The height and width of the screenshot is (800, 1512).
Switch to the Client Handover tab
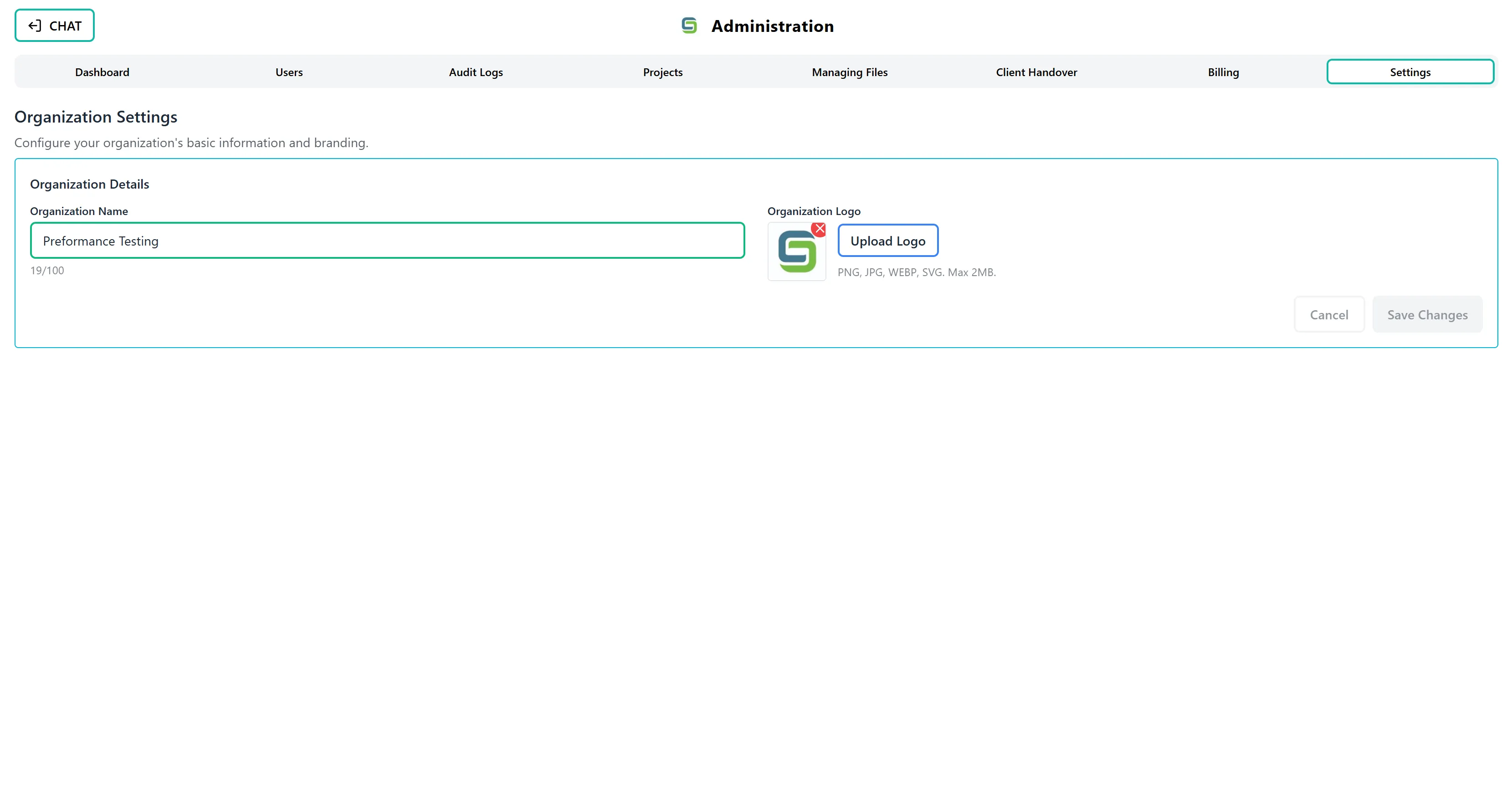click(x=1036, y=72)
